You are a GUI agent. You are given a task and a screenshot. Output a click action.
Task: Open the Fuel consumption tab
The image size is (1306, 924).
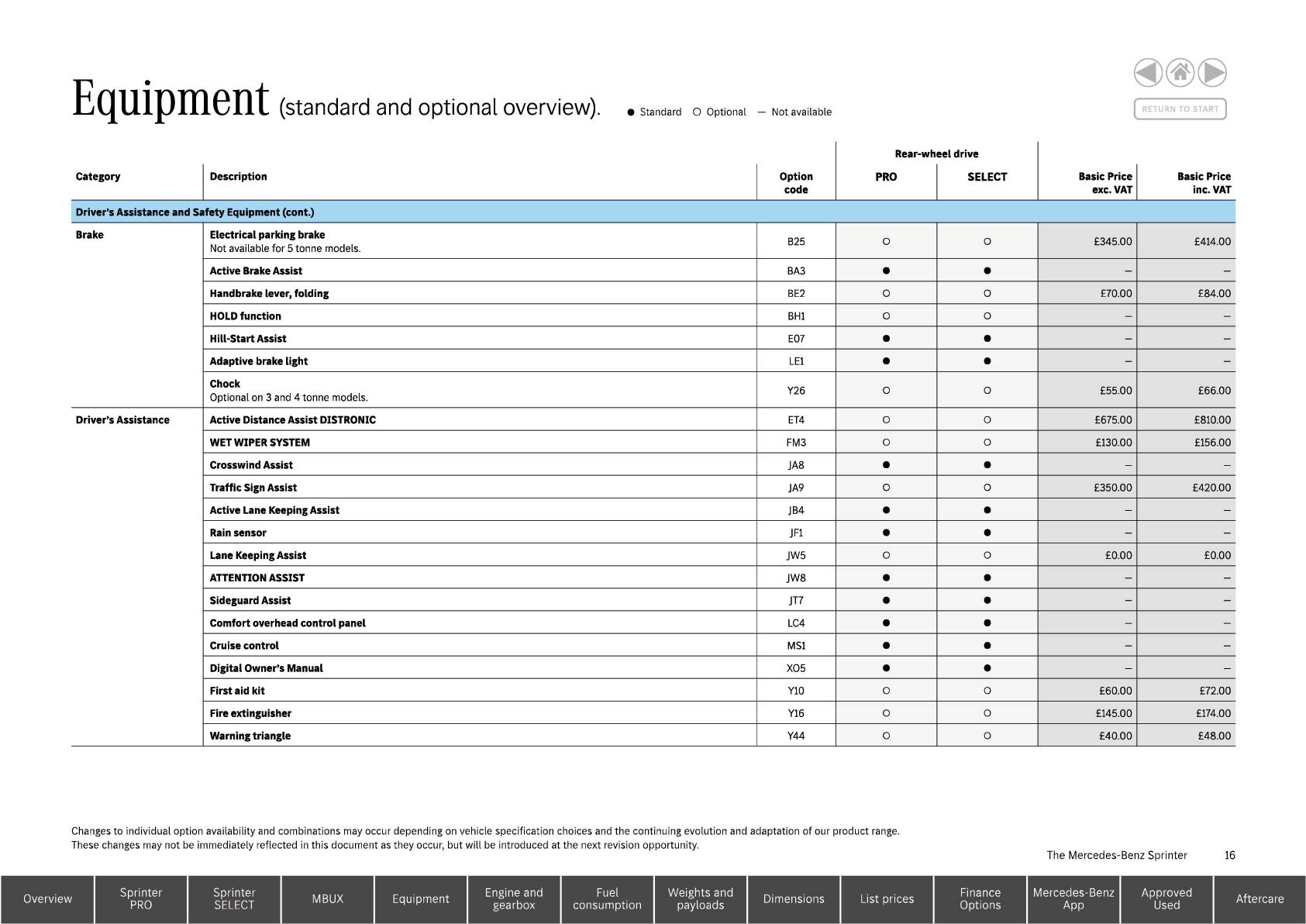click(x=607, y=899)
